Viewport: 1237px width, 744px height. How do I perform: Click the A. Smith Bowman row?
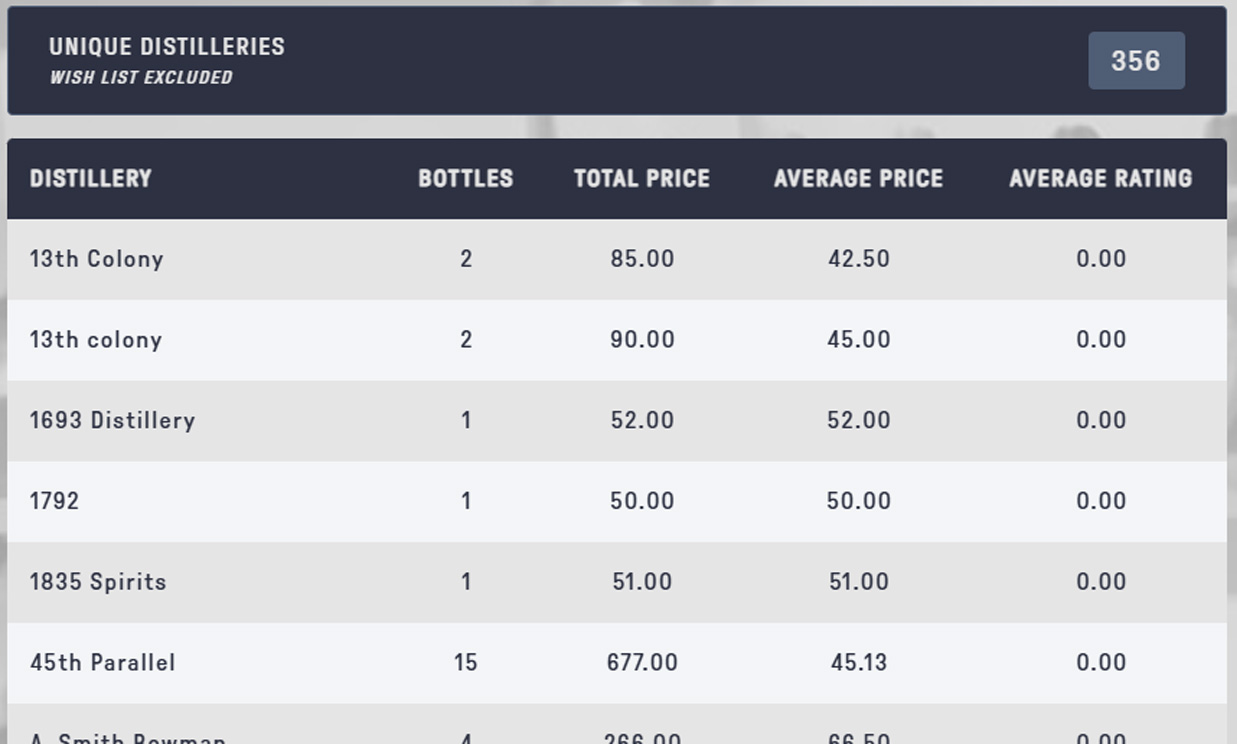[x=128, y=738]
